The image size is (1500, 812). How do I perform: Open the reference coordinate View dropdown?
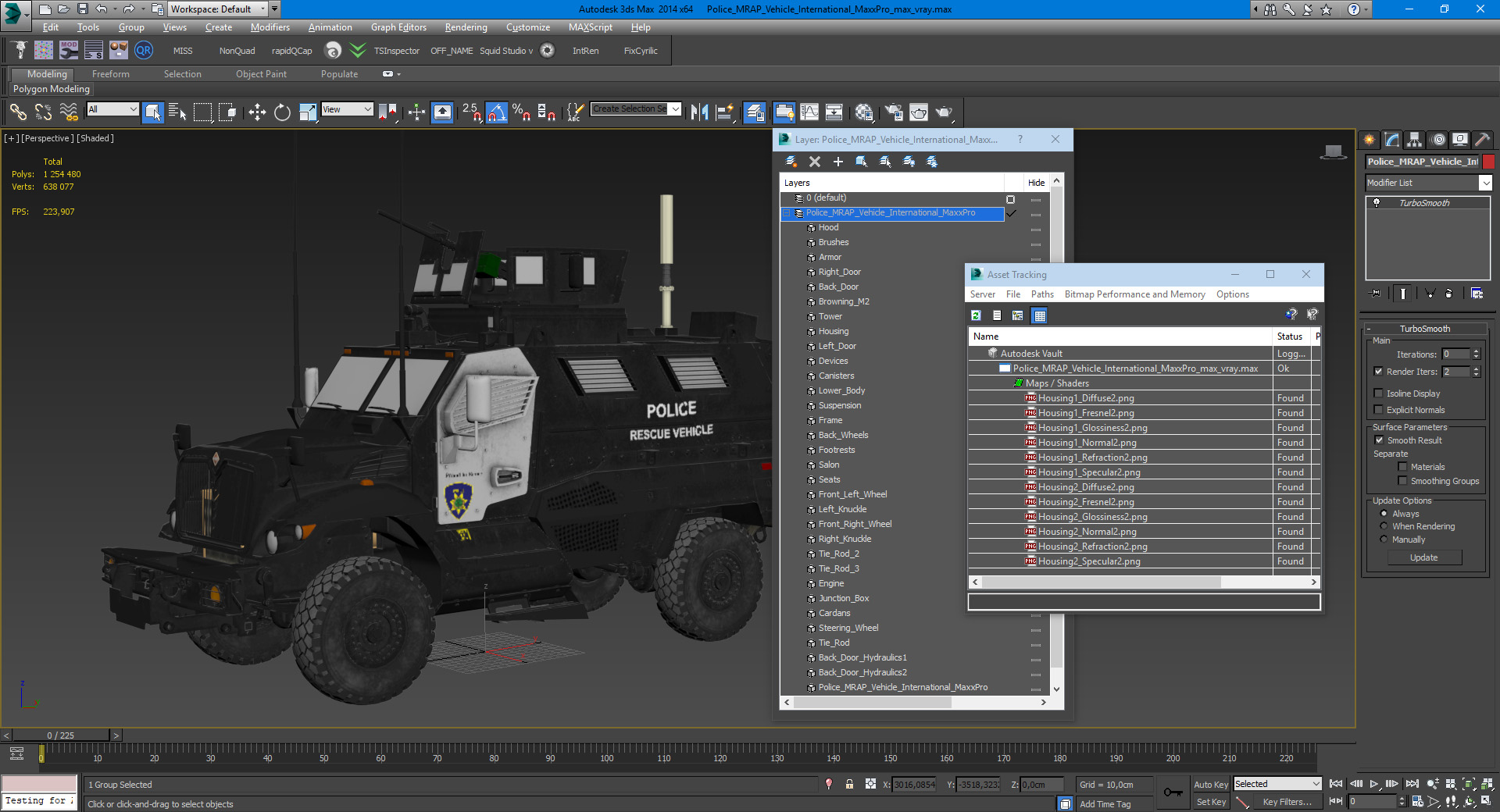coord(348,109)
